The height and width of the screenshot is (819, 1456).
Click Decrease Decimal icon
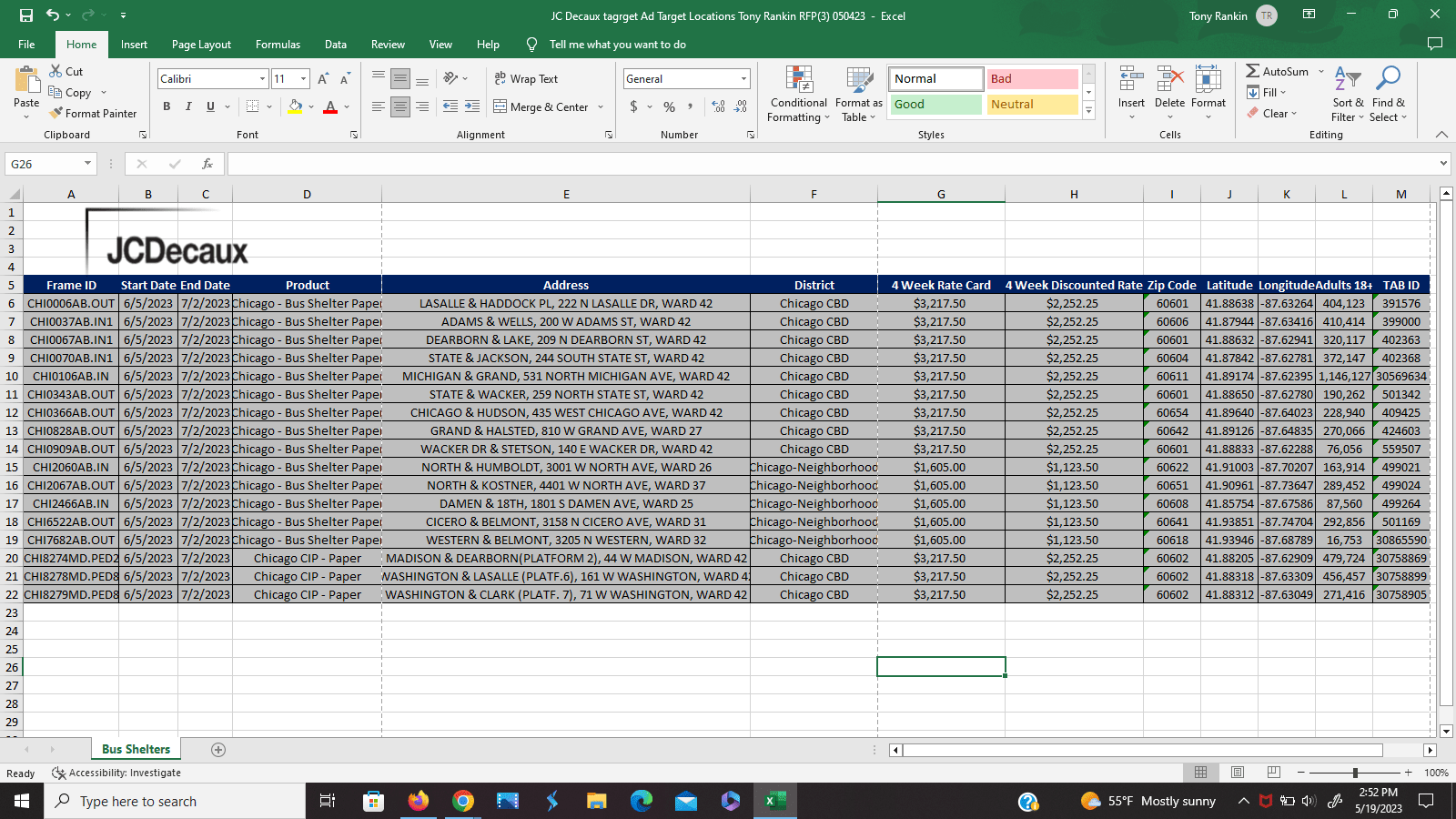[741, 106]
